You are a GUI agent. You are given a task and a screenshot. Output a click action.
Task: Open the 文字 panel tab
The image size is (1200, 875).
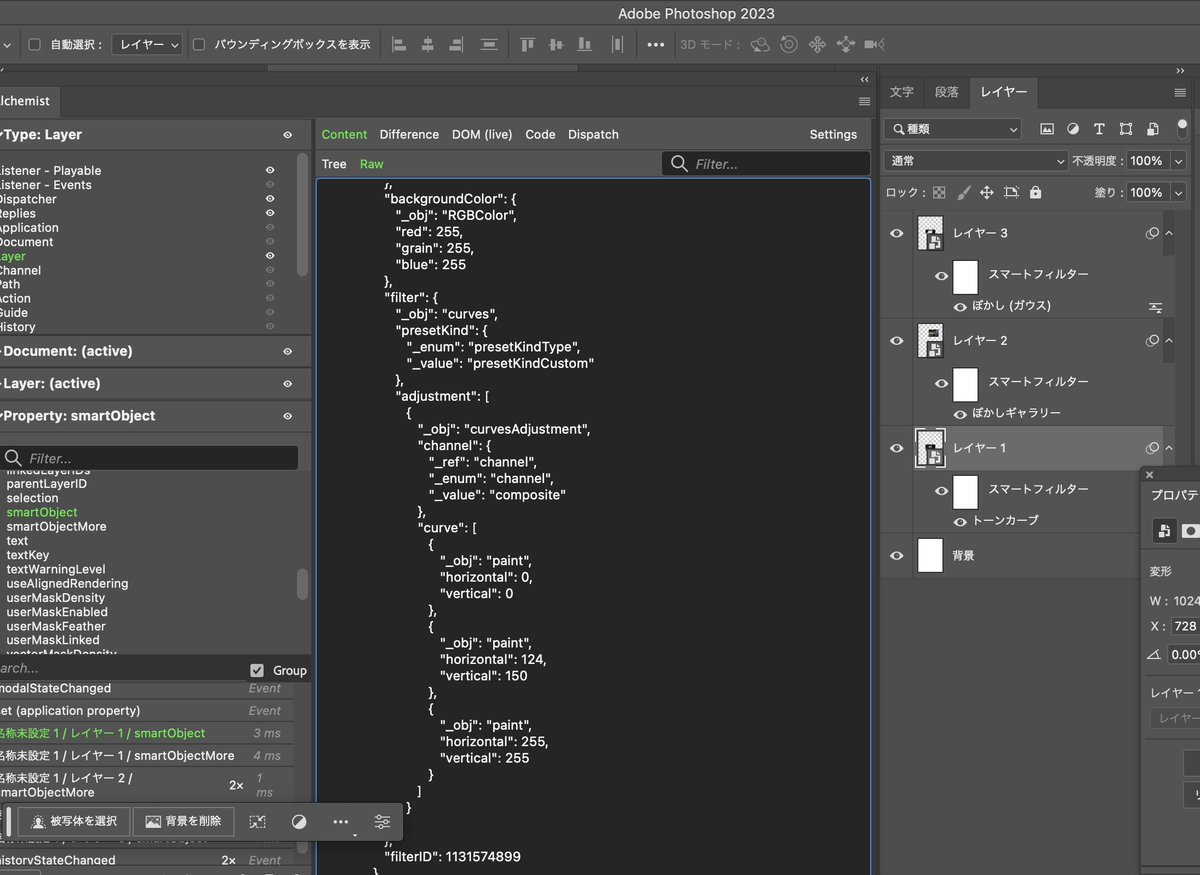(902, 92)
